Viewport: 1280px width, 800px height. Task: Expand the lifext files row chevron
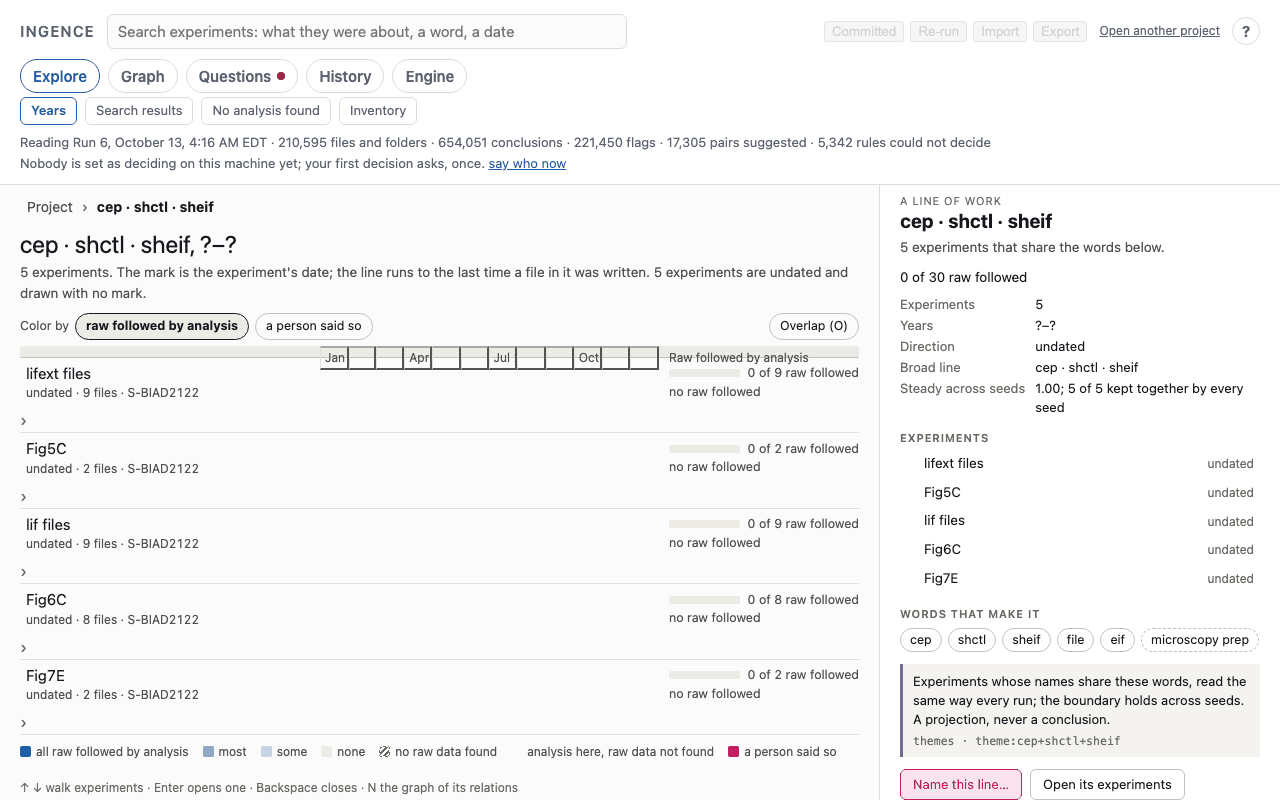(x=24, y=421)
